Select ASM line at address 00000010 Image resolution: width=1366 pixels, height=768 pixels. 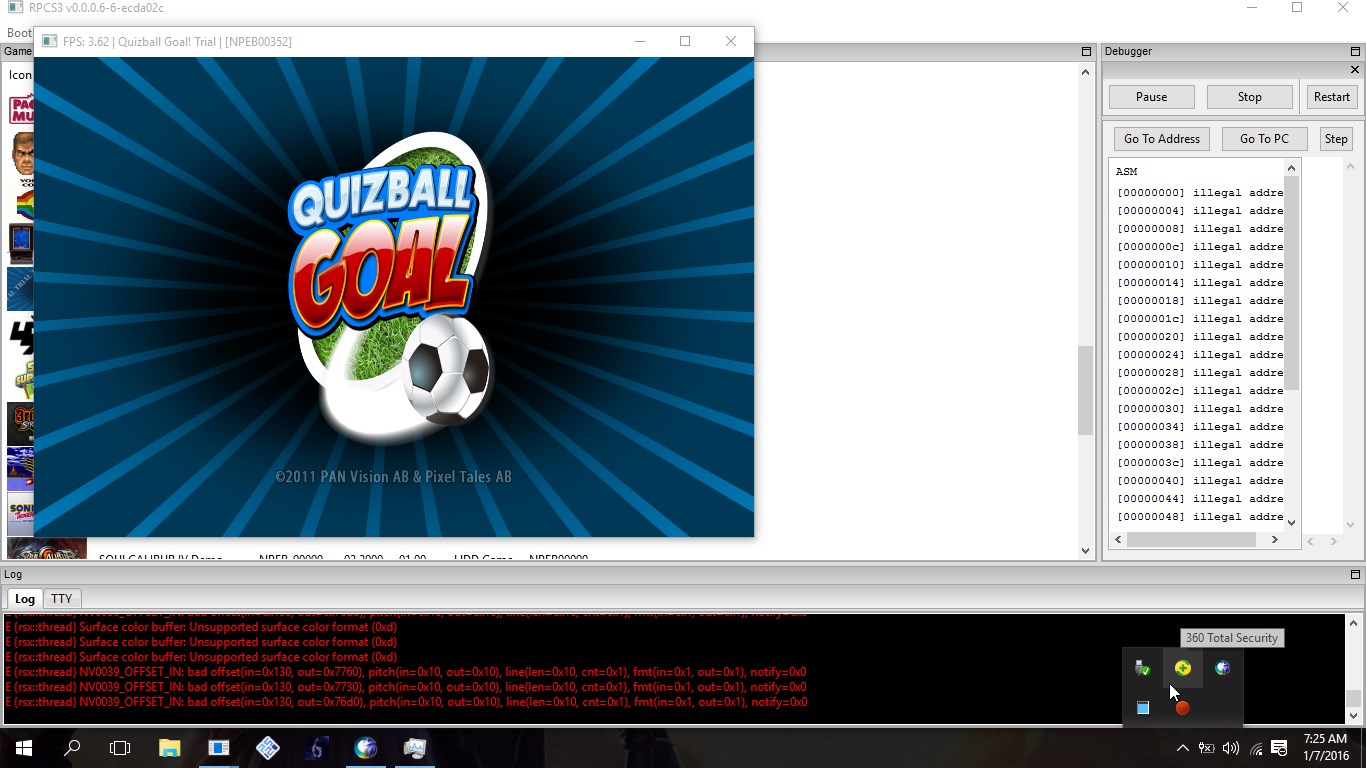click(1200, 265)
